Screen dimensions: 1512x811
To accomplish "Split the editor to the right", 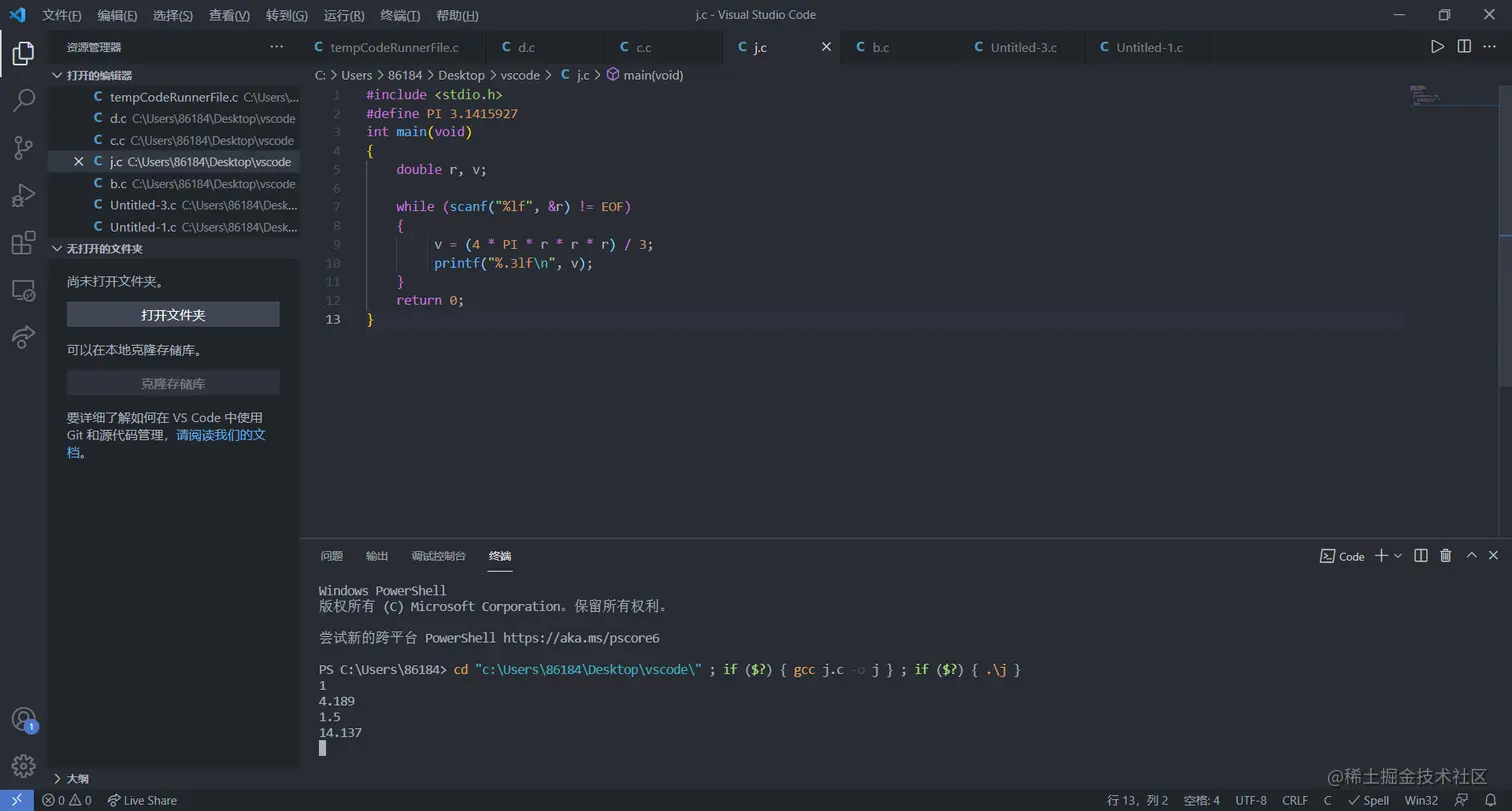I will [1464, 47].
